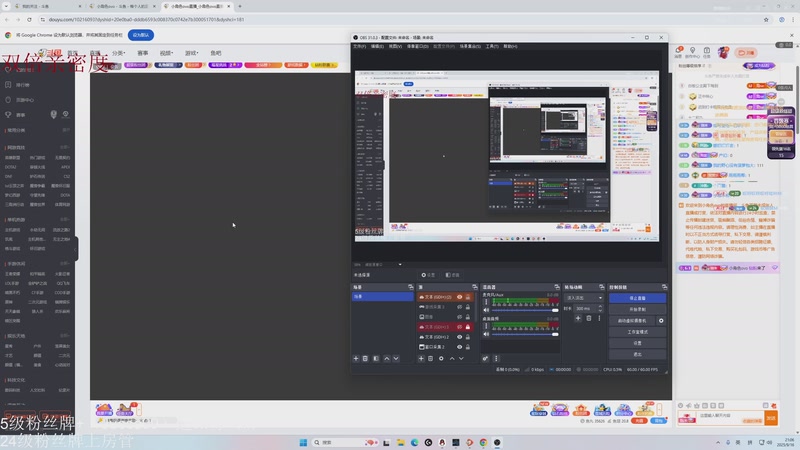Toggle visibility of fifth Text (GDI+) source
The height and width of the screenshot is (450, 800).
pyautogui.click(x=460, y=337)
